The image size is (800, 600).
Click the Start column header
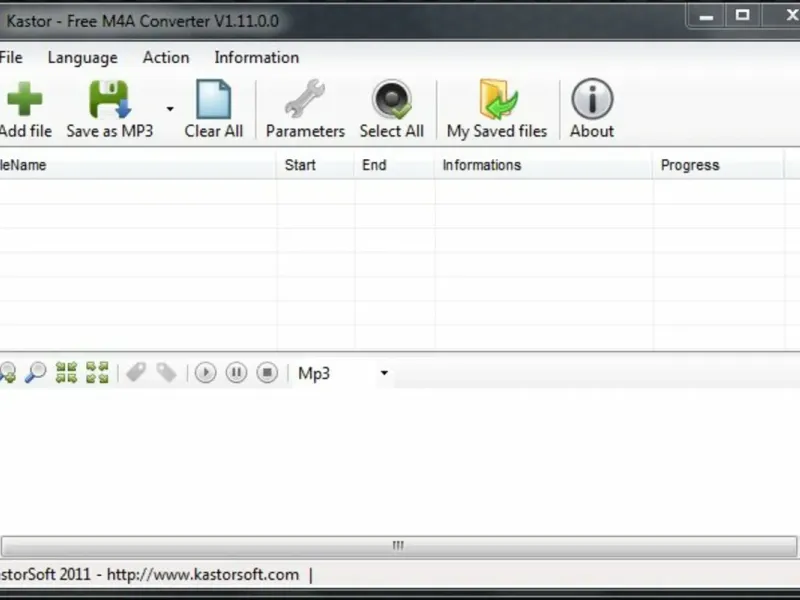click(x=316, y=165)
